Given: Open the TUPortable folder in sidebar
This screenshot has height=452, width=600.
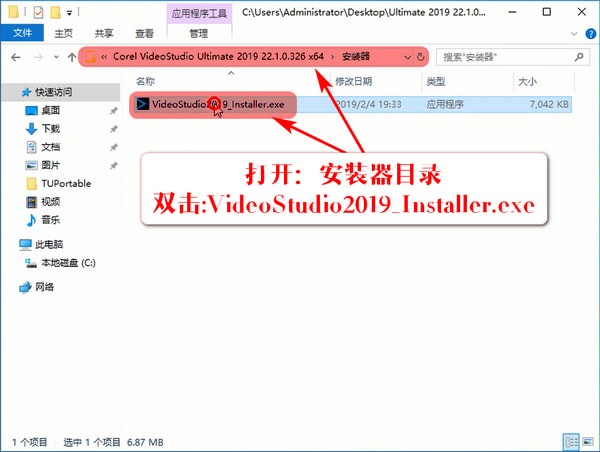Looking at the screenshot, I should tap(66, 184).
